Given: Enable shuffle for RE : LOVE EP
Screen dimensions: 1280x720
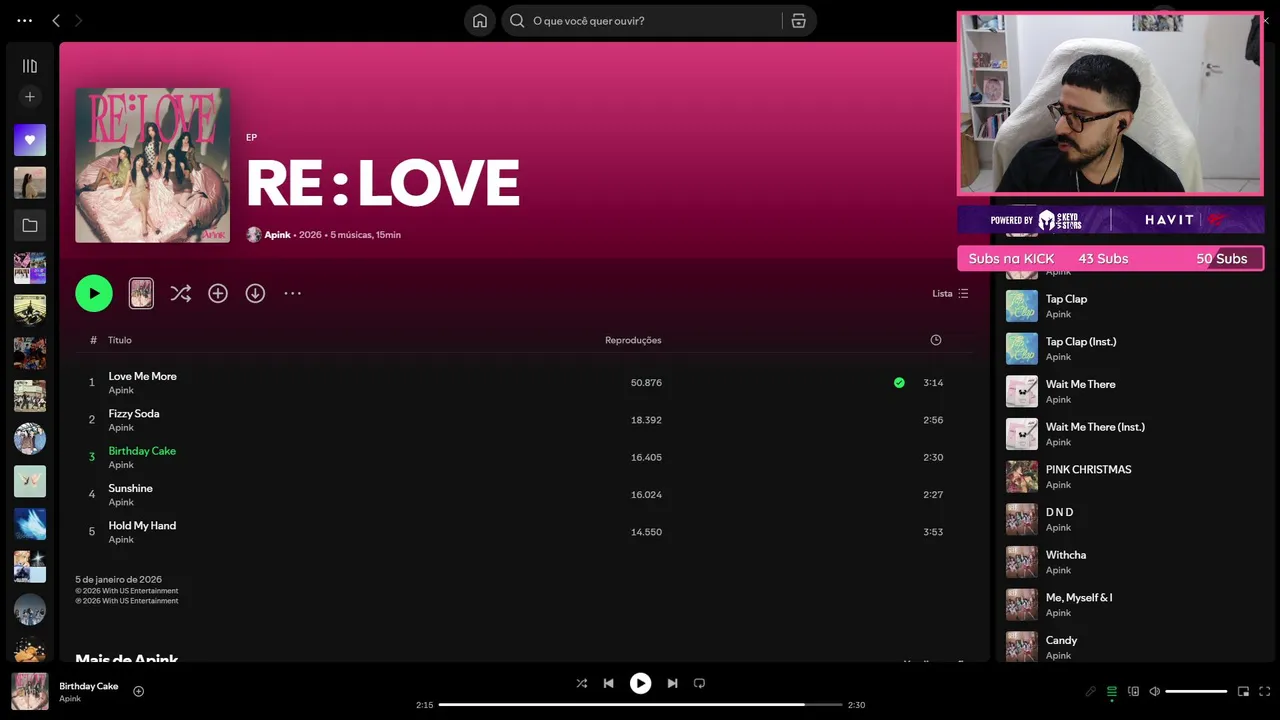Looking at the screenshot, I should click(x=180, y=293).
